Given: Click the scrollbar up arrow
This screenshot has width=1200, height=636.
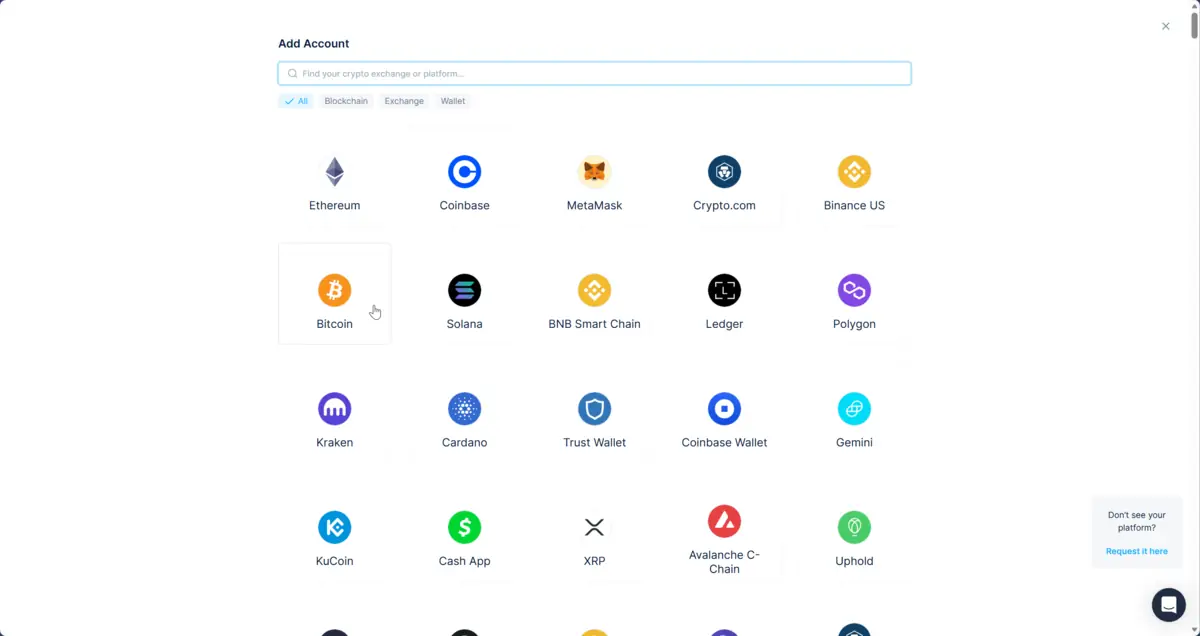Looking at the screenshot, I should tap(1193, 6).
